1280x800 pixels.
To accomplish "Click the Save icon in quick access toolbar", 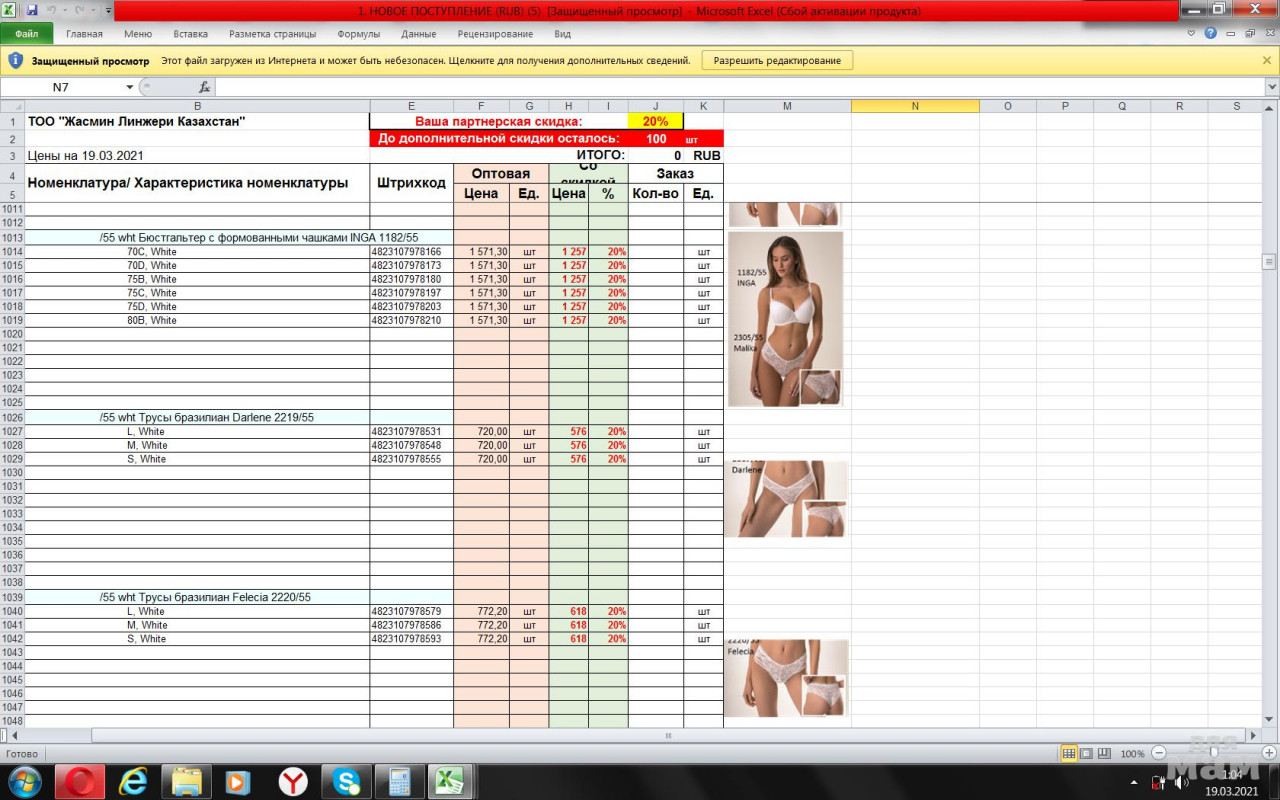I will coord(31,10).
